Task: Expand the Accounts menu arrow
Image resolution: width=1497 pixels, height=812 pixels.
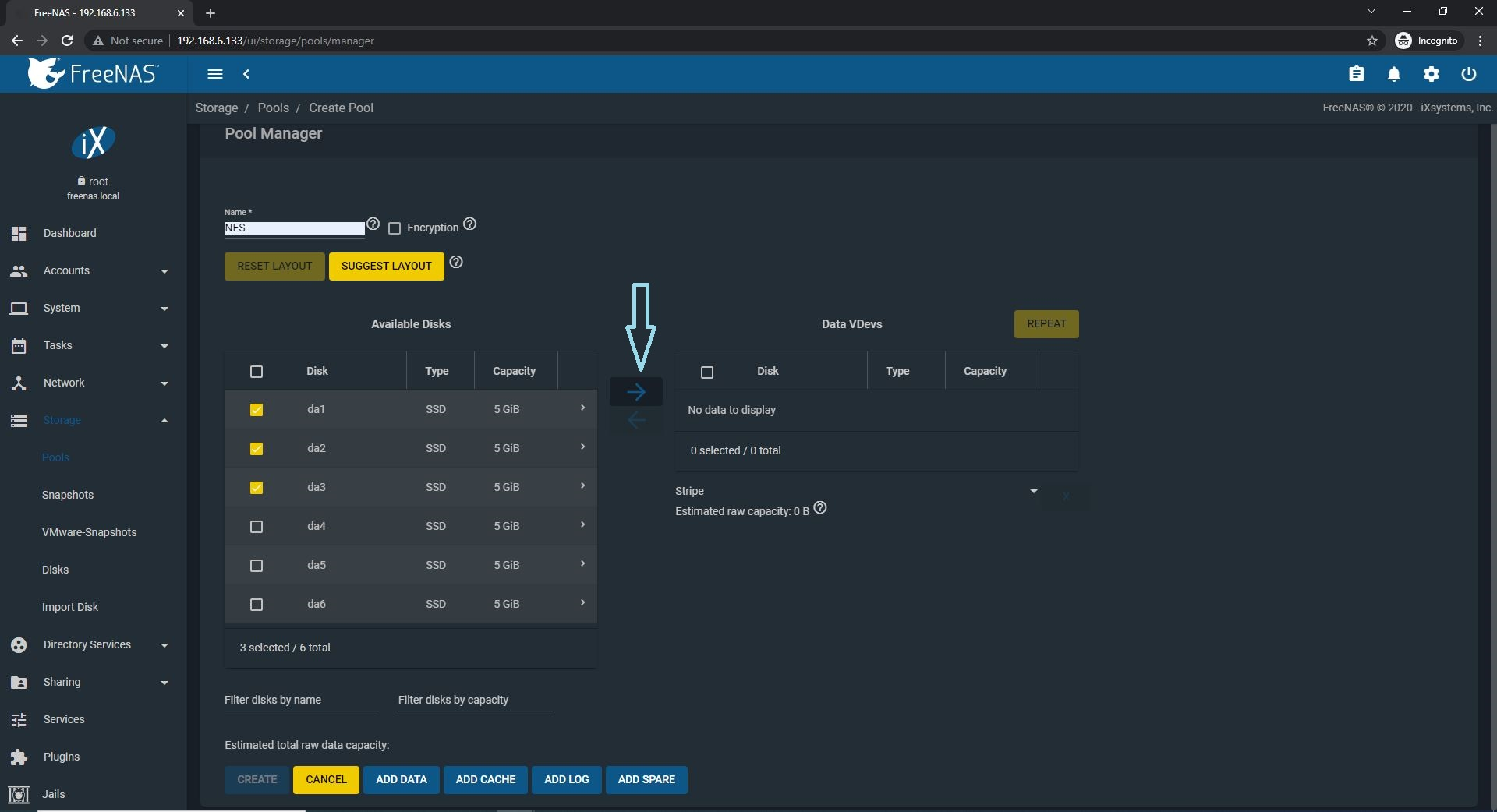Action: 165,271
